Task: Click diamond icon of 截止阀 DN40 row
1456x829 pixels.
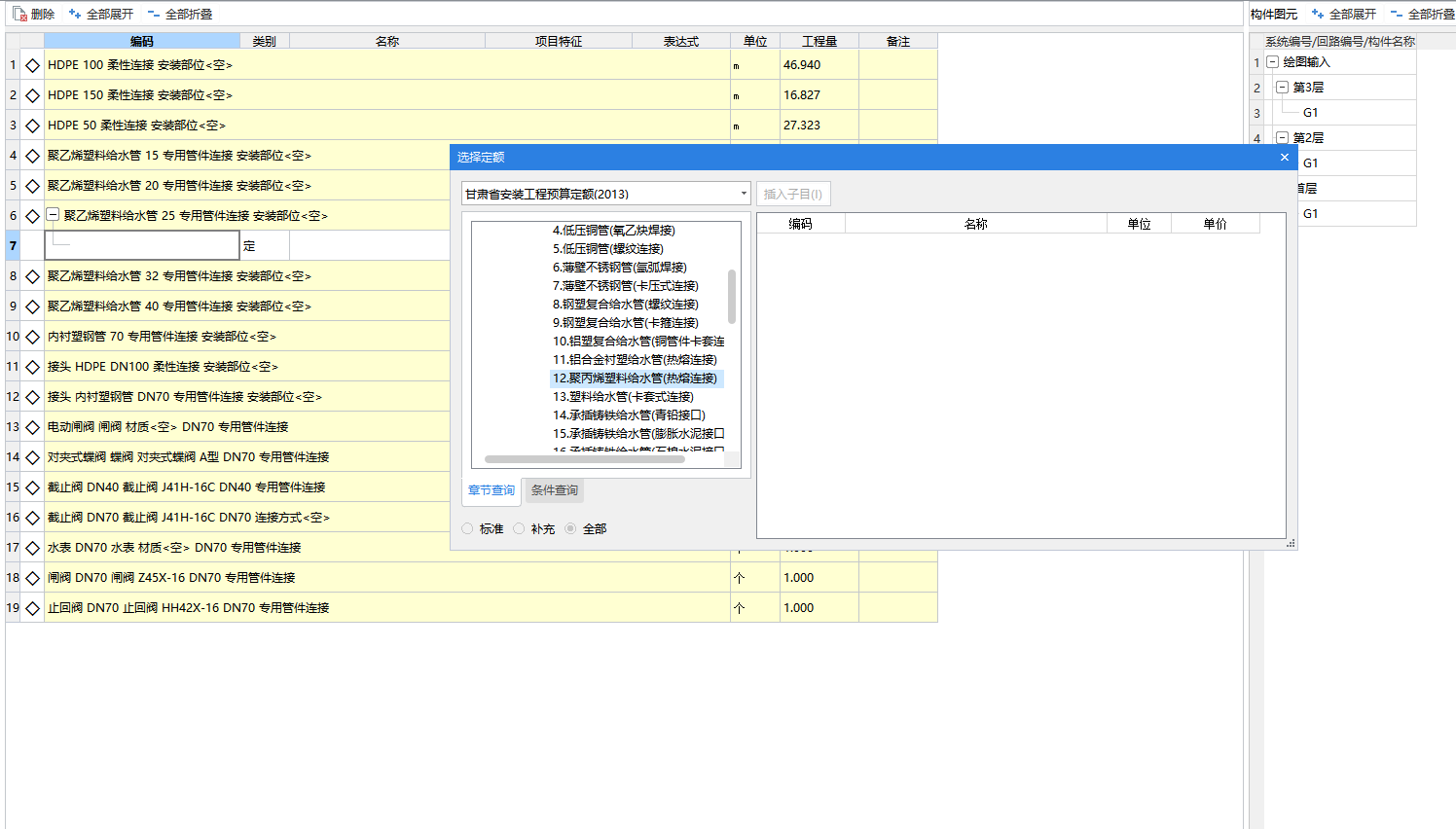Action: tap(32, 487)
